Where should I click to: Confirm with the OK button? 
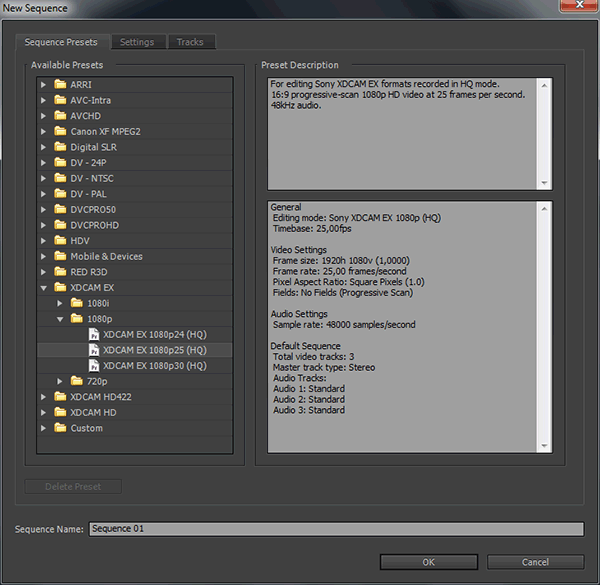[x=429, y=562]
